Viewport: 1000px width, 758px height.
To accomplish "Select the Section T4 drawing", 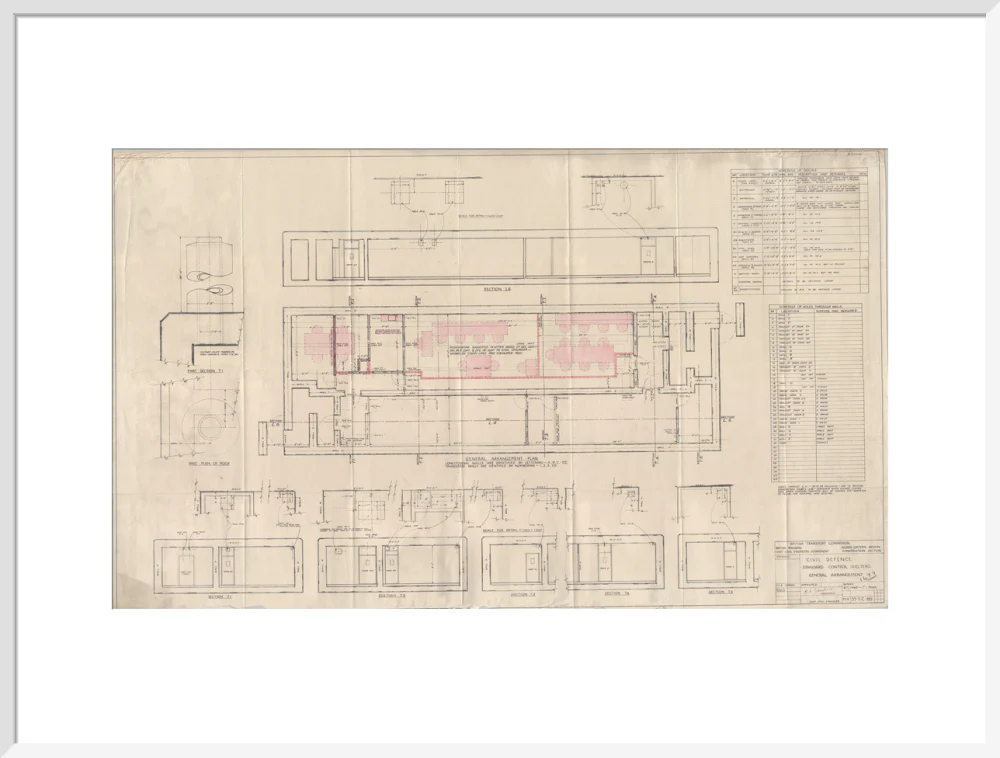I will [x=615, y=562].
